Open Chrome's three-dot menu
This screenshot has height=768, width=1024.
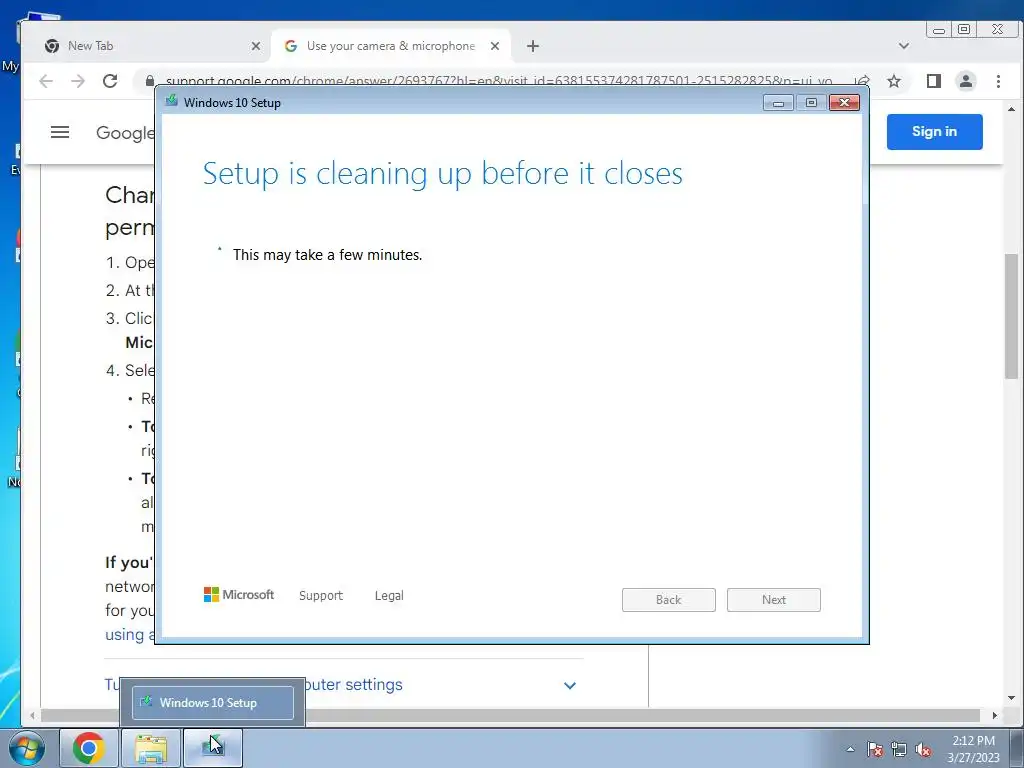click(x=999, y=81)
